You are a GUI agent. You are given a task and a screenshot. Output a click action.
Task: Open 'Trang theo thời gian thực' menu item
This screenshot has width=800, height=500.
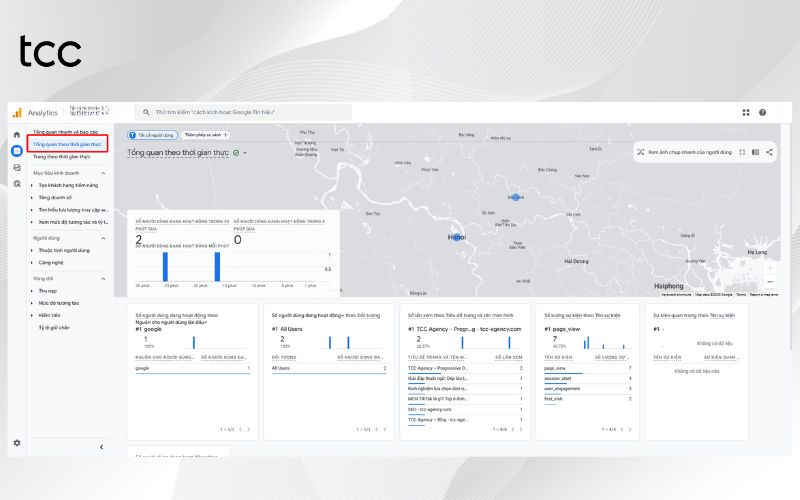click(x=62, y=157)
